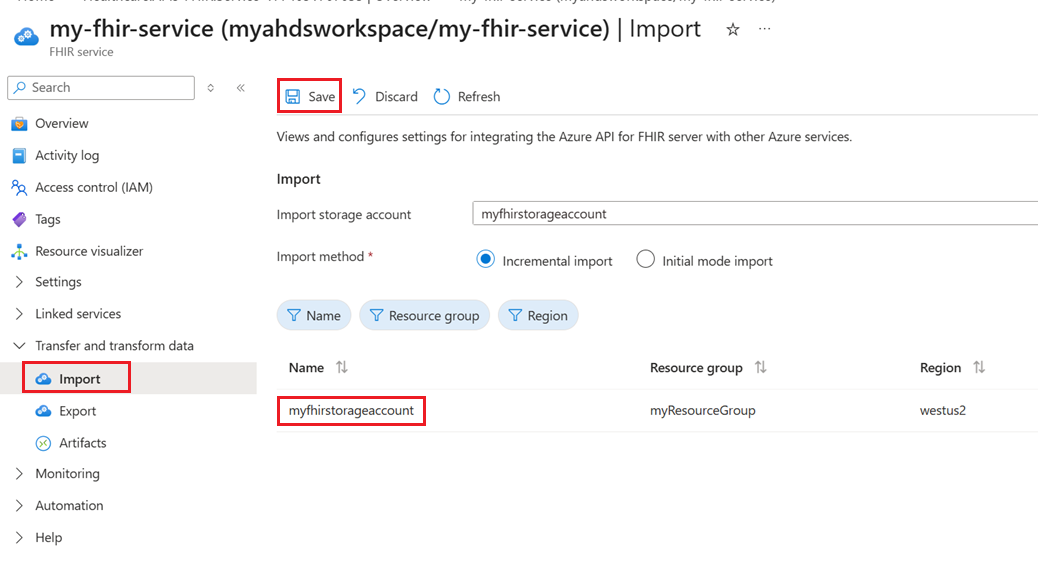
Task: Click the FHIR service cloud icon in header
Action: click(x=26, y=36)
